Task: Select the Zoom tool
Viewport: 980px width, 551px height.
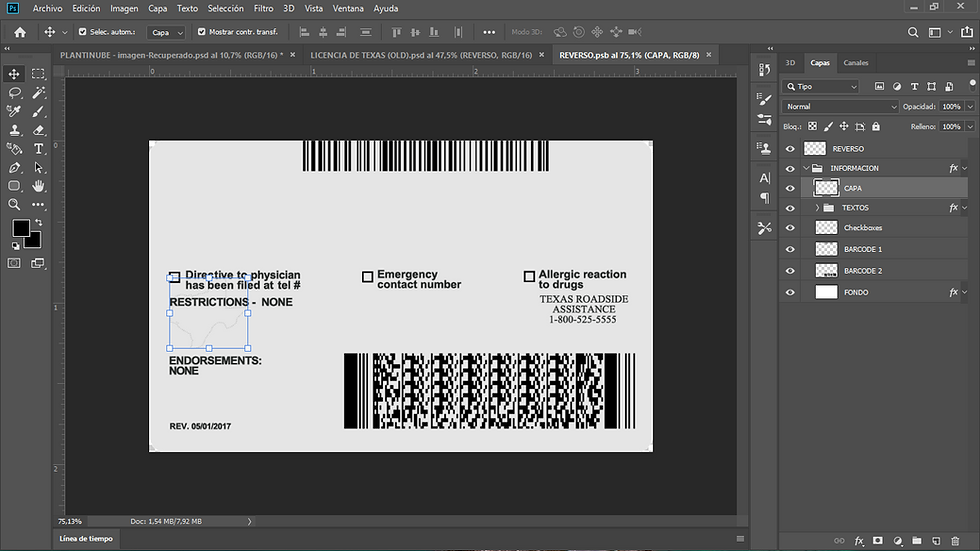Action: [14, 205]
